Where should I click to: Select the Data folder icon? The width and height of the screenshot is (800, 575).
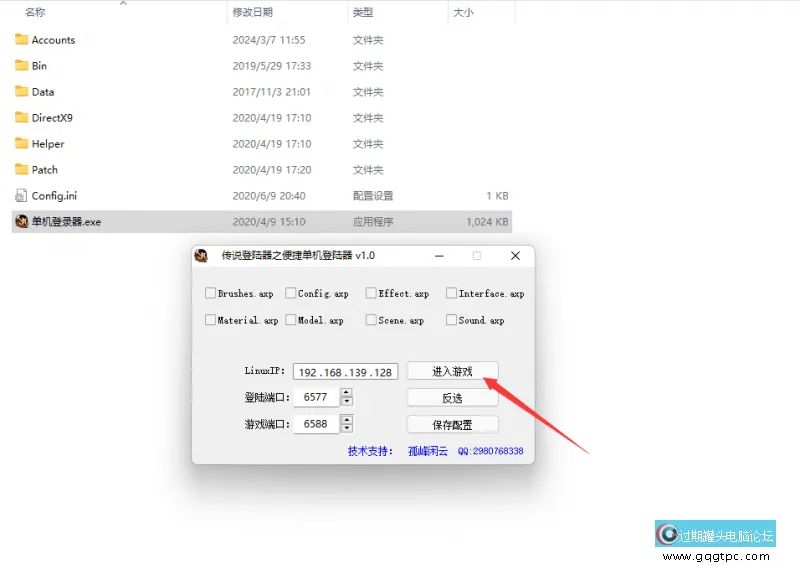(21, 92)
